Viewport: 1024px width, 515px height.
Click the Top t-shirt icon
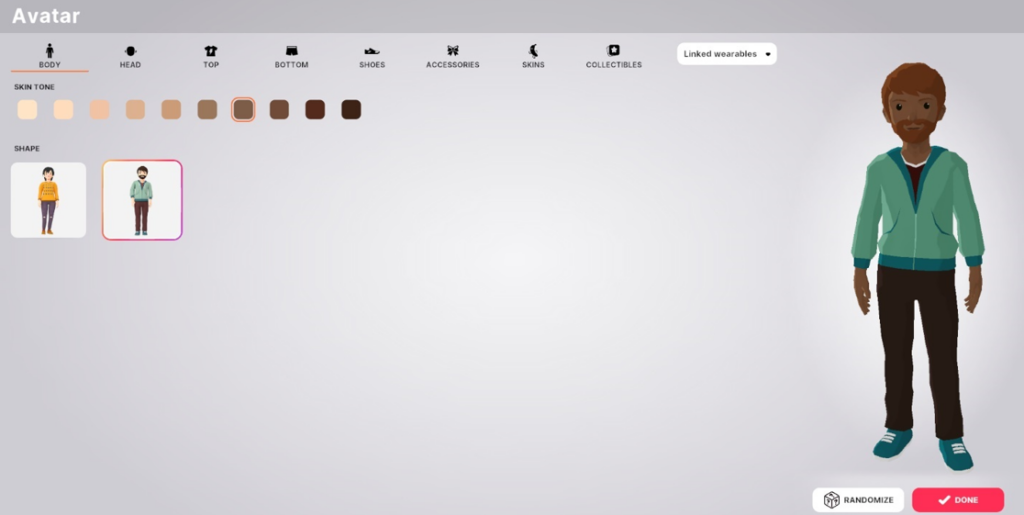(210, 51)
